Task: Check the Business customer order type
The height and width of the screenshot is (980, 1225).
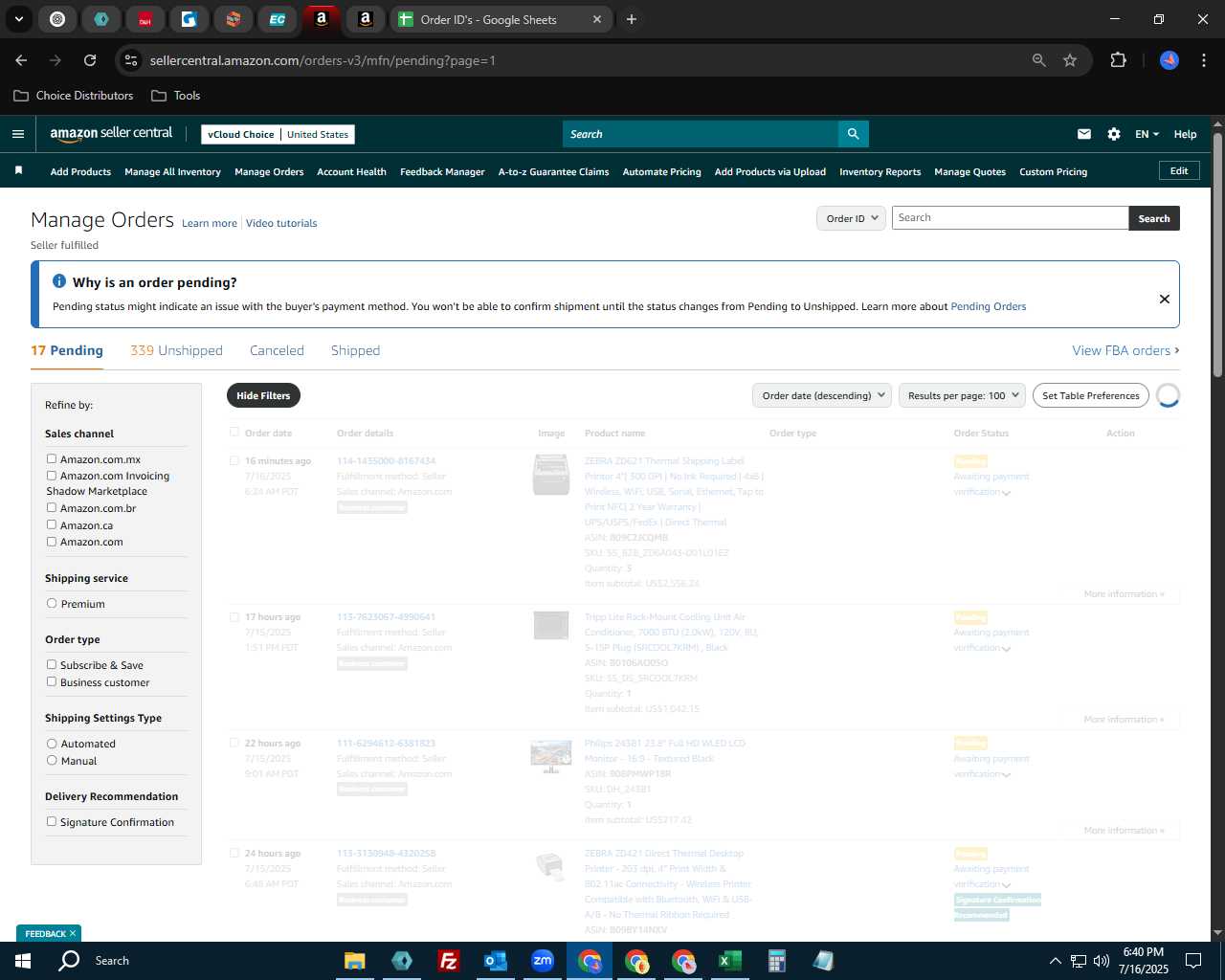Action: pyautogui.click(x=52, y=682)
